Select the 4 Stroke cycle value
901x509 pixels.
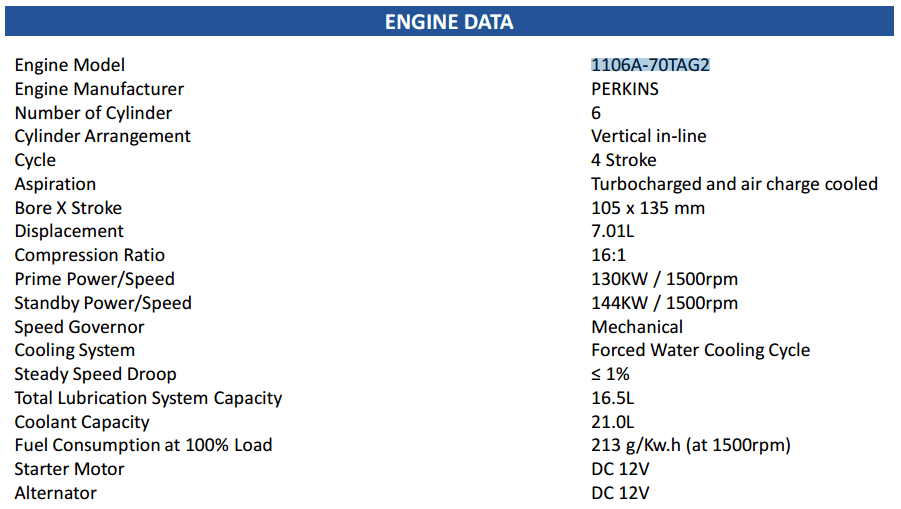[x=623, y=160]
